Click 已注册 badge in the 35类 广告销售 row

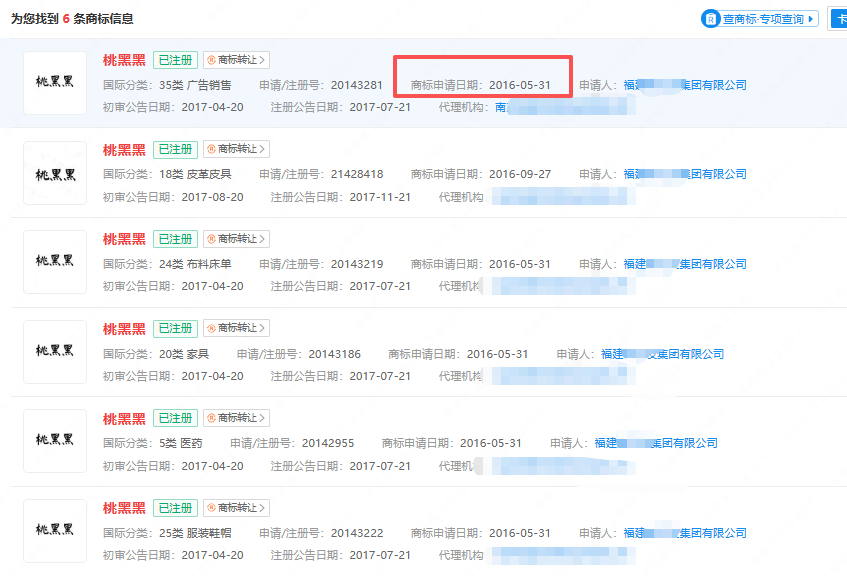175,60
